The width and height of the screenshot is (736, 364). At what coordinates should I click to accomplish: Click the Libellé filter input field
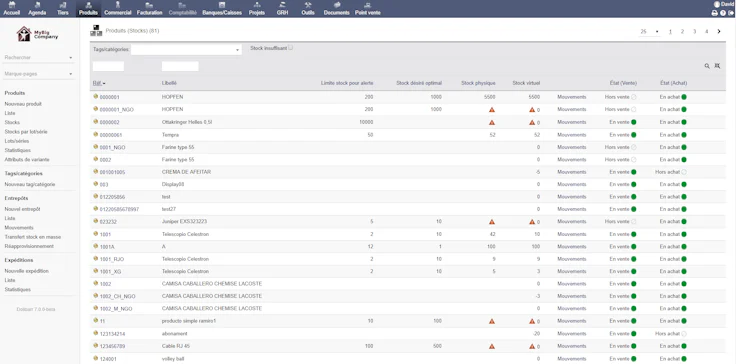click(180, 66)
